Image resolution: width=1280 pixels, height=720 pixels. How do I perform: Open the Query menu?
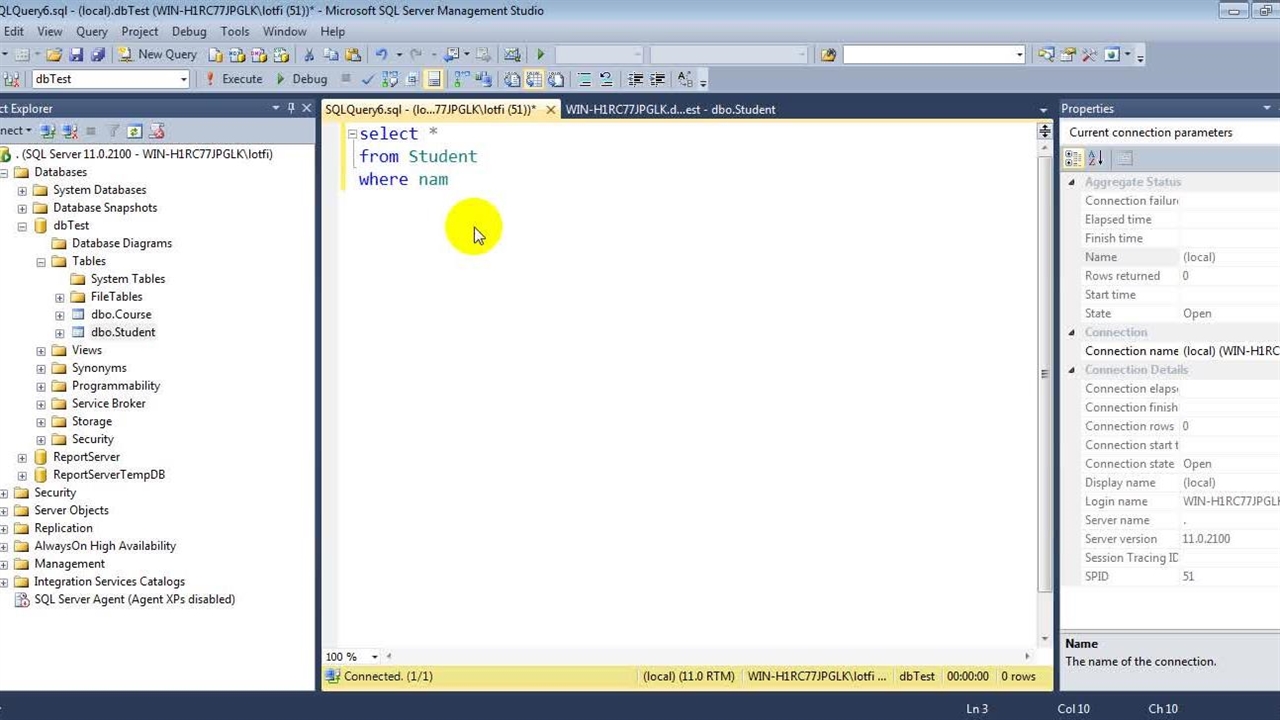[91, 31]
